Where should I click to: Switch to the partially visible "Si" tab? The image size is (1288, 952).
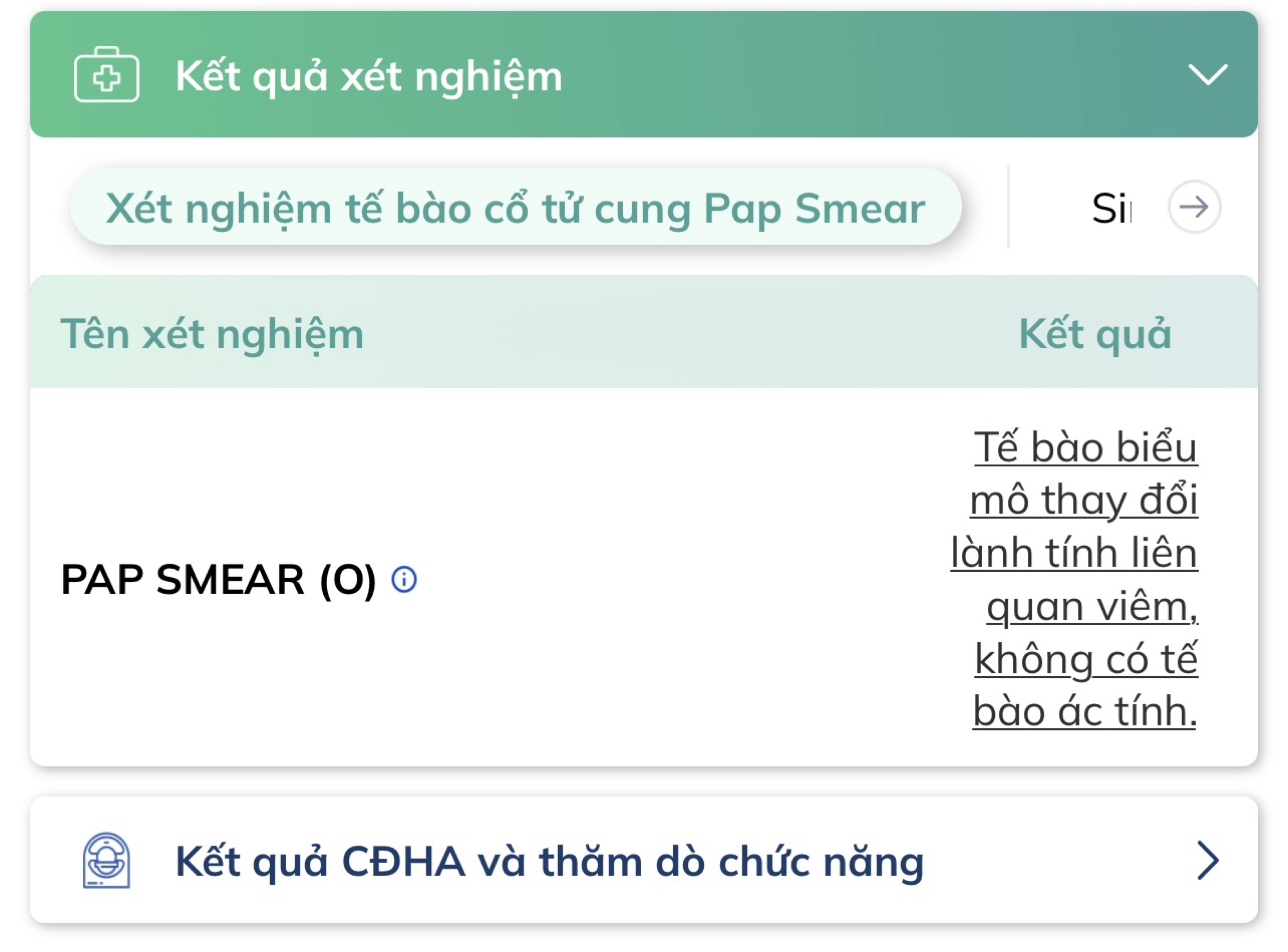click(x=1110, y=208)
